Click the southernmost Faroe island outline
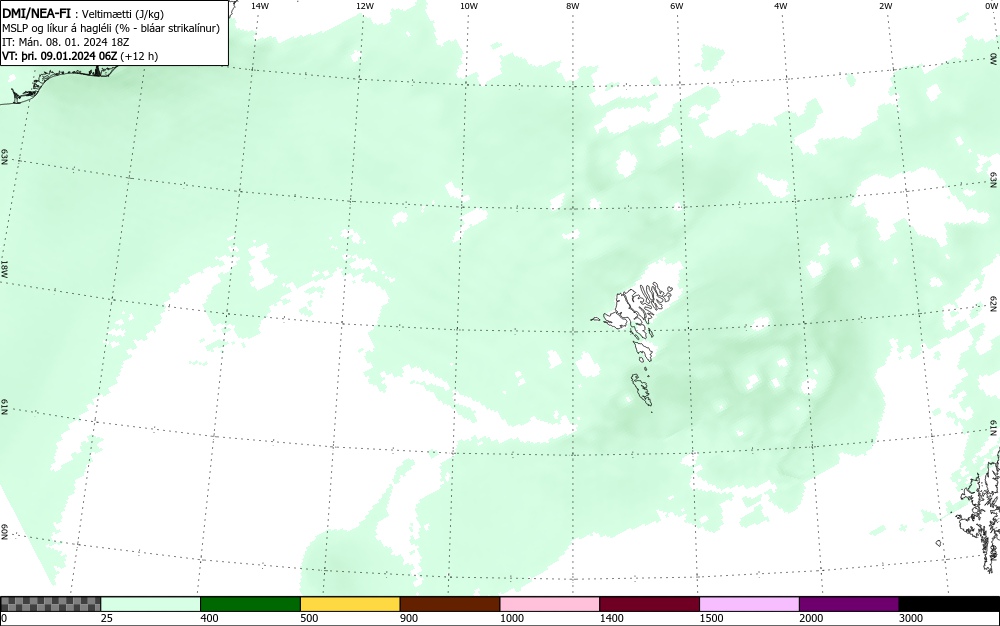Image resolution: width=1000 pixels, height=626 pixels. click(x=642, y=390)
